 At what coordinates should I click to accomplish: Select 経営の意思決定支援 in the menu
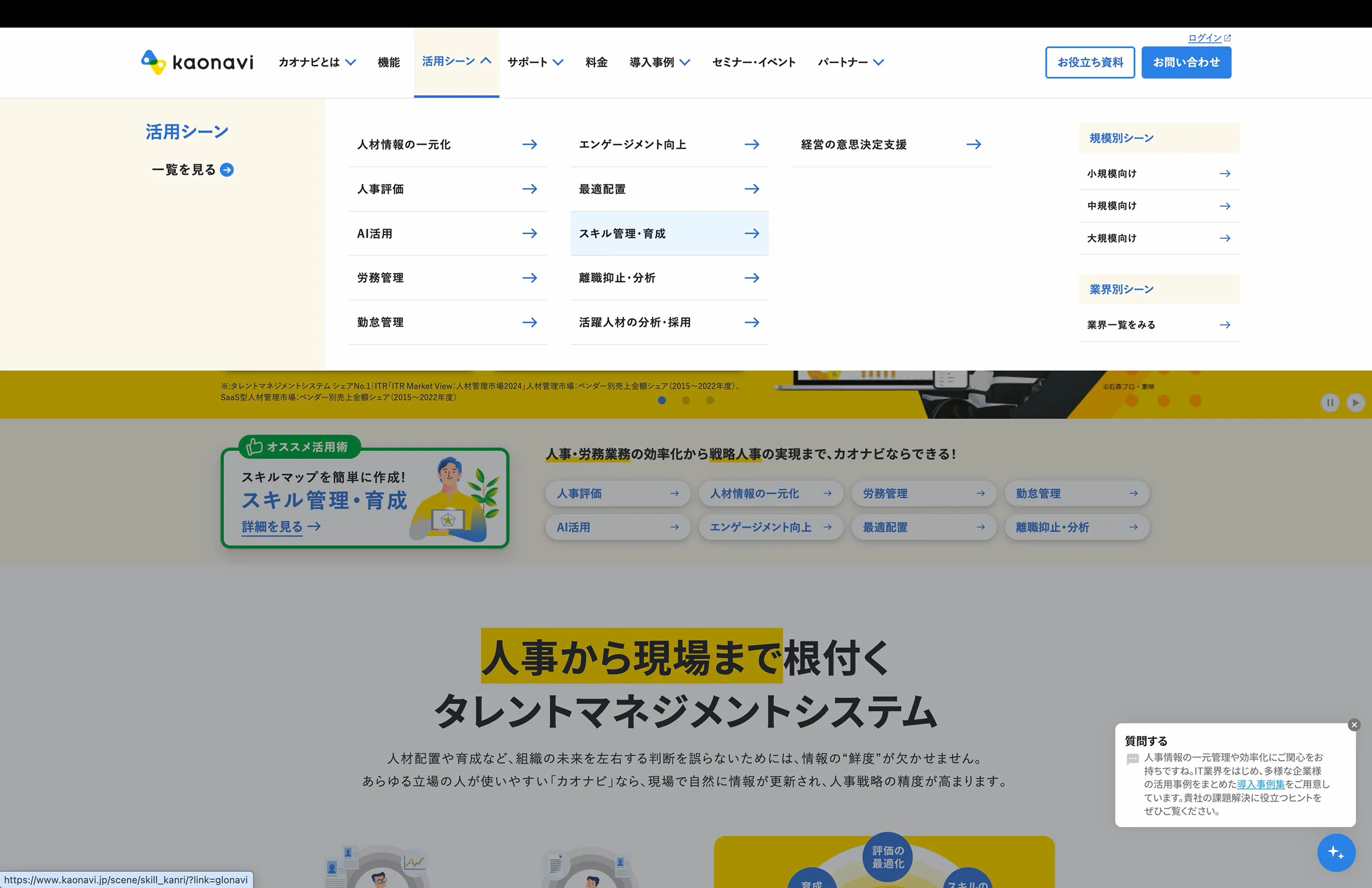pos(892,144)
